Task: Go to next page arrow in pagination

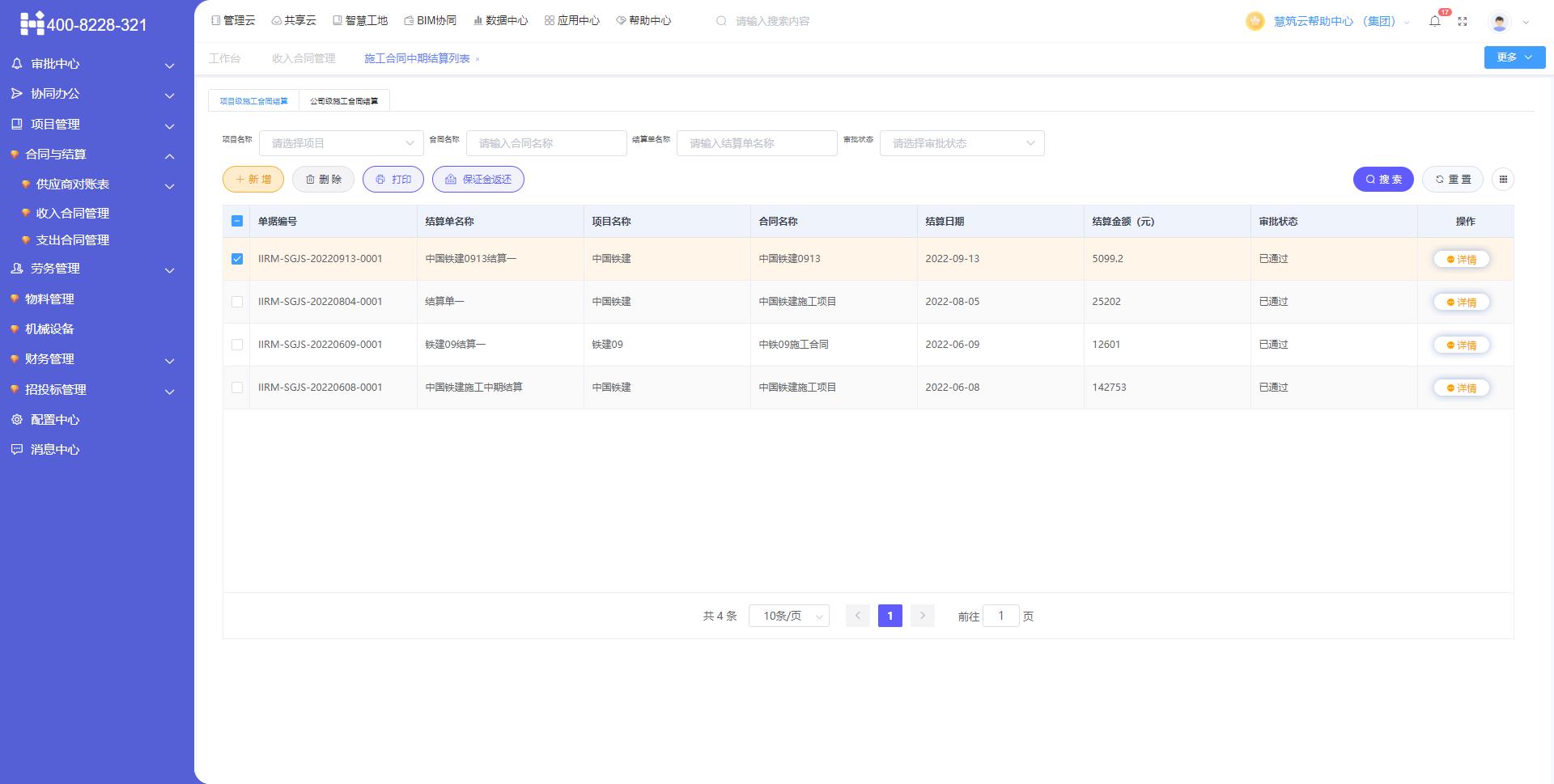Action: [923, 616]
